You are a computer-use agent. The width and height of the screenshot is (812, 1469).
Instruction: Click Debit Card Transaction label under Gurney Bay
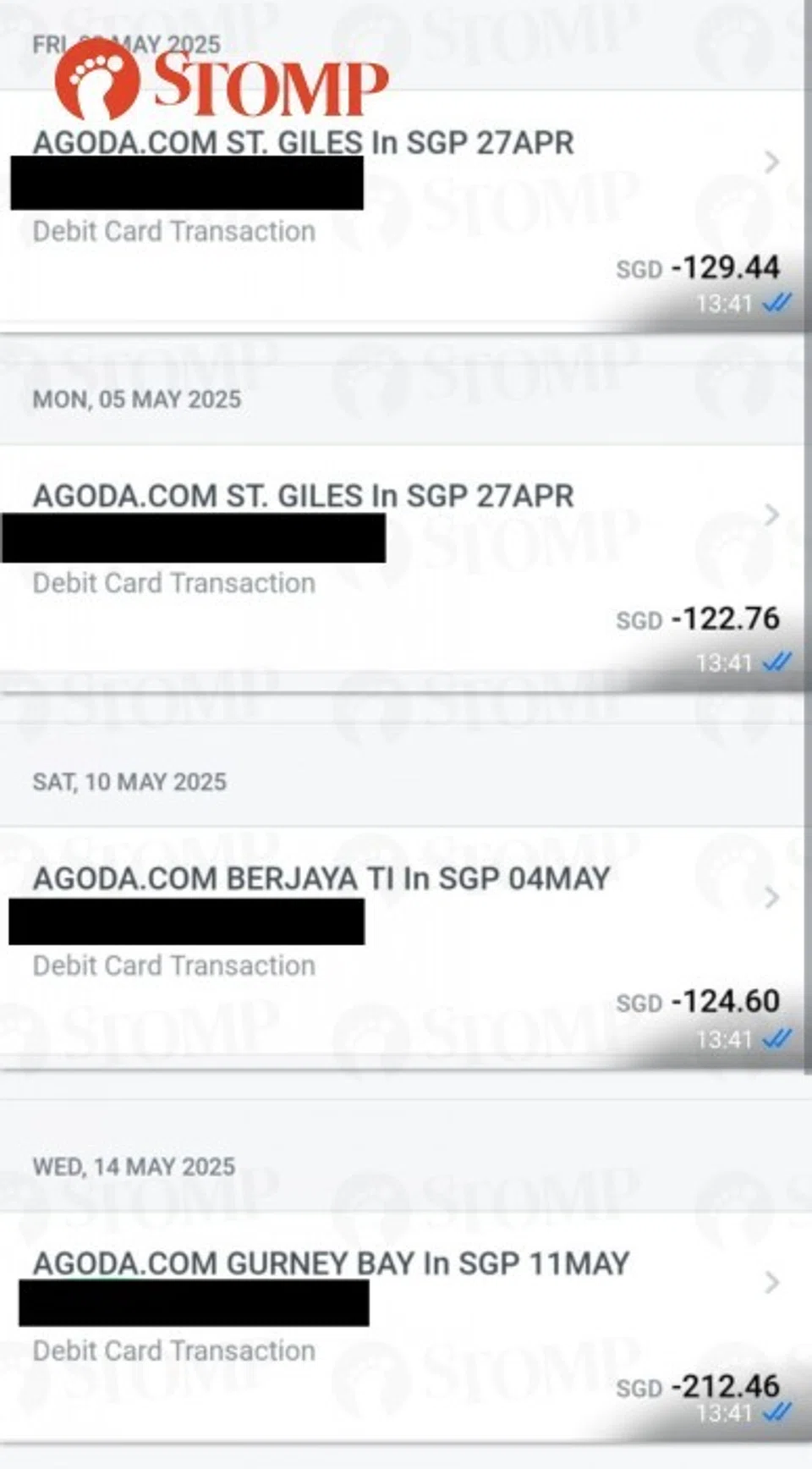tap(174, 1351)
